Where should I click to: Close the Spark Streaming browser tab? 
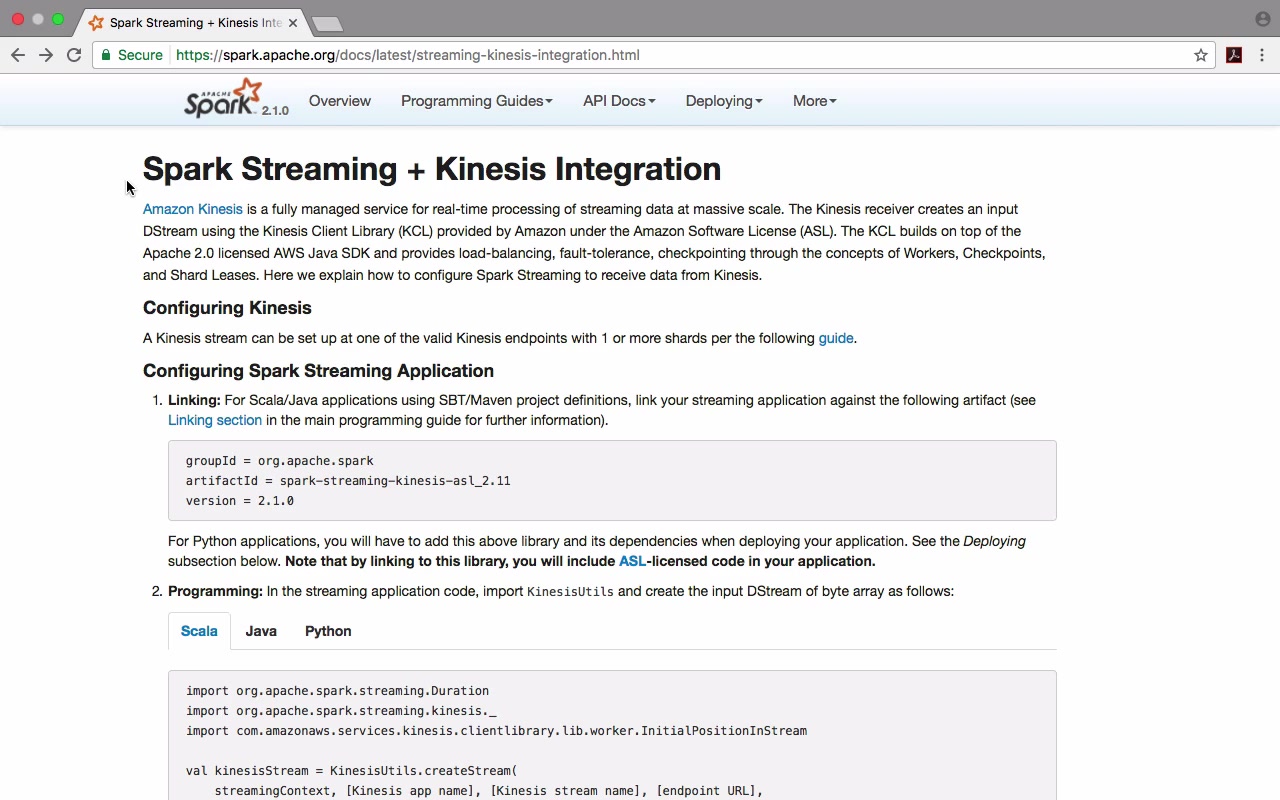(292, 22)
